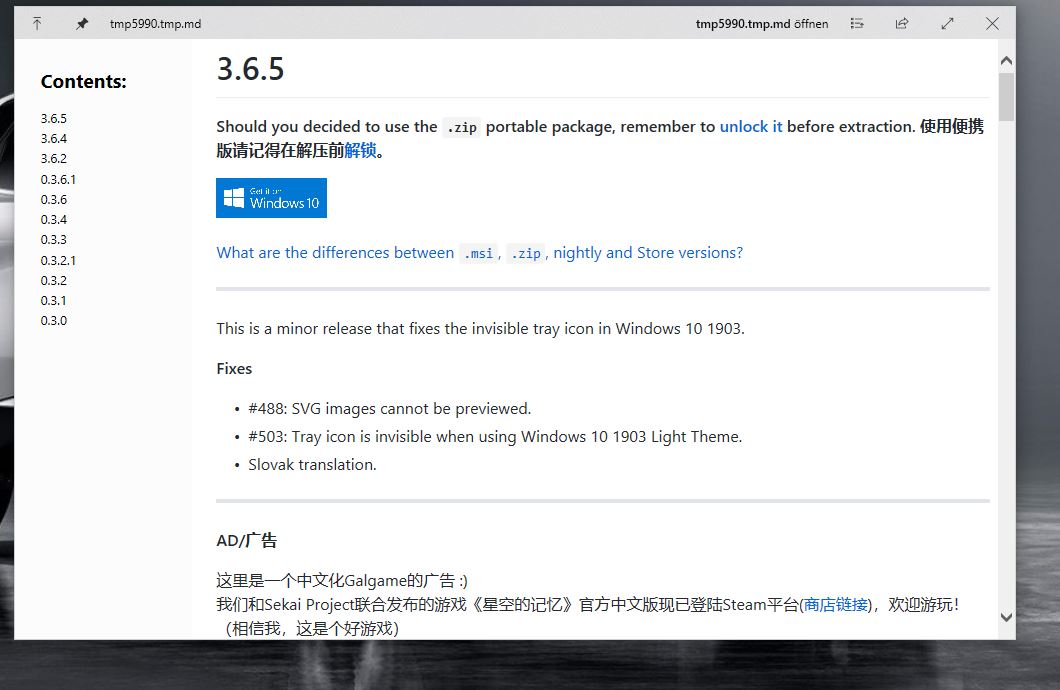Viewport: 1060px width, 690px height.
Task: Click the '#488: SVG images cannot be previewed.' item
Action: tap(389, 409)
